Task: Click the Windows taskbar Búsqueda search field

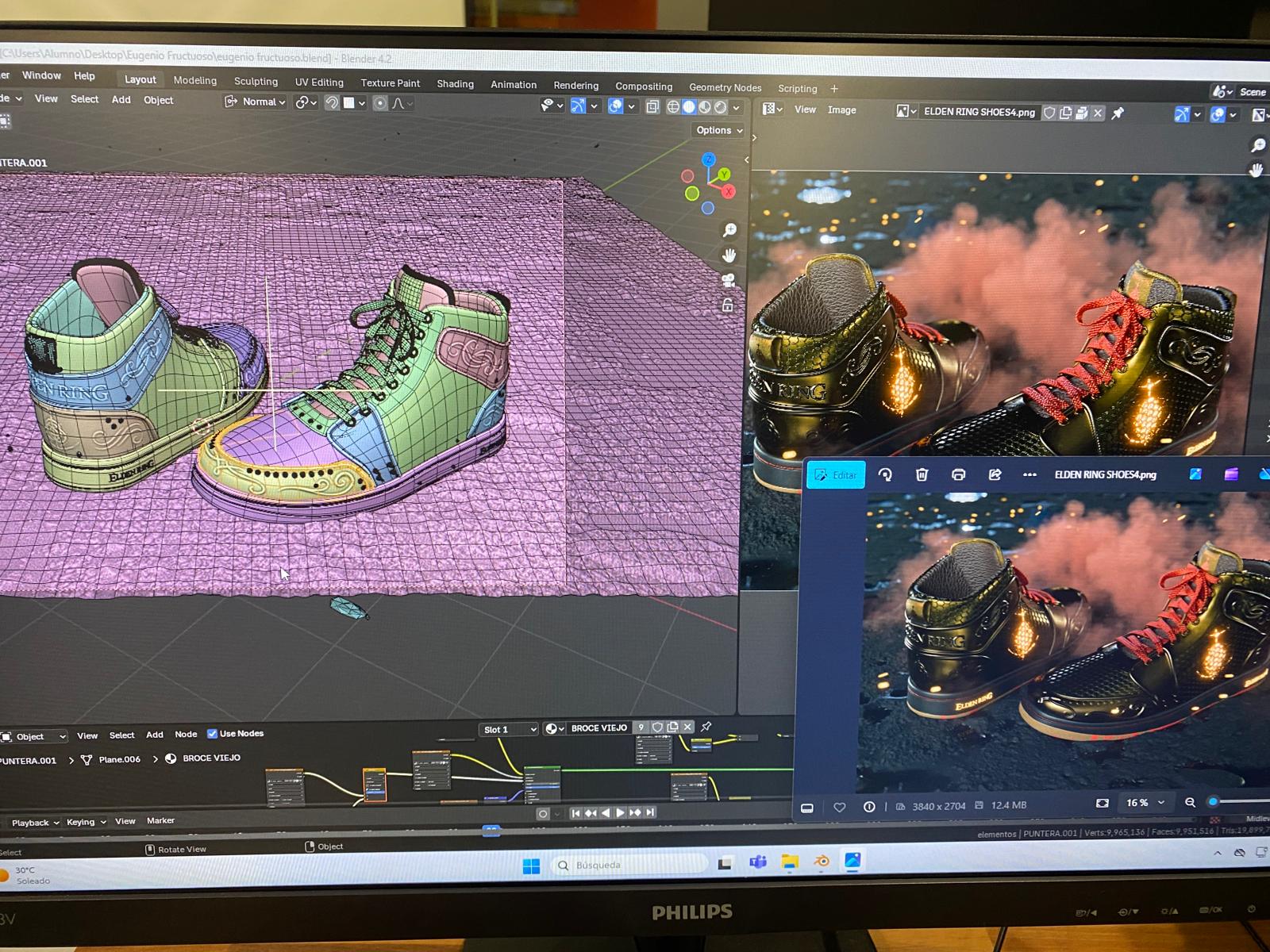Action: (629, 865)
